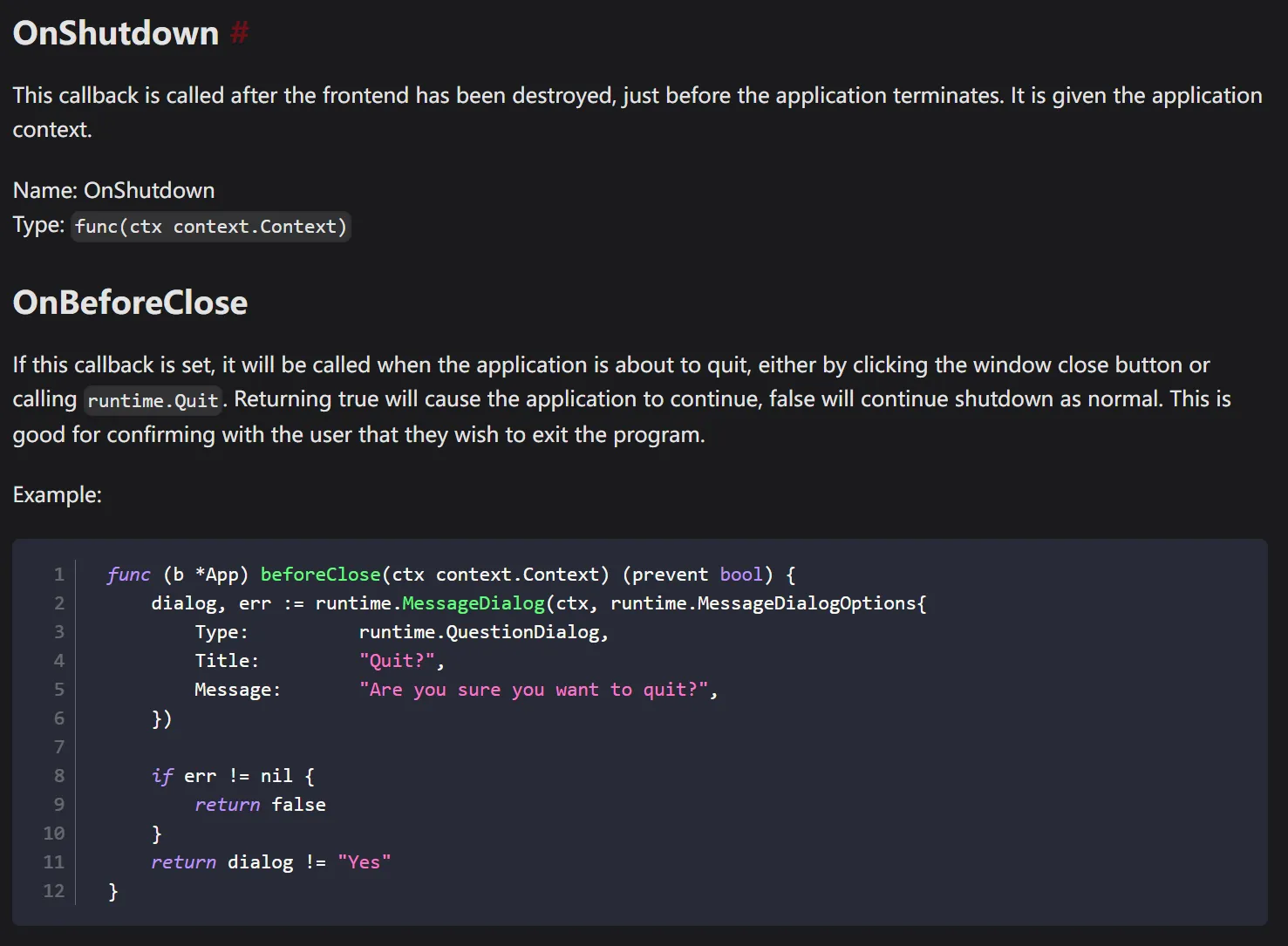Image resolution: width=1288 pixels, height=946 pixels.
Task: Click the Name: OnShutdown text line
Action: pyautogui.click(x=113, y=190)
